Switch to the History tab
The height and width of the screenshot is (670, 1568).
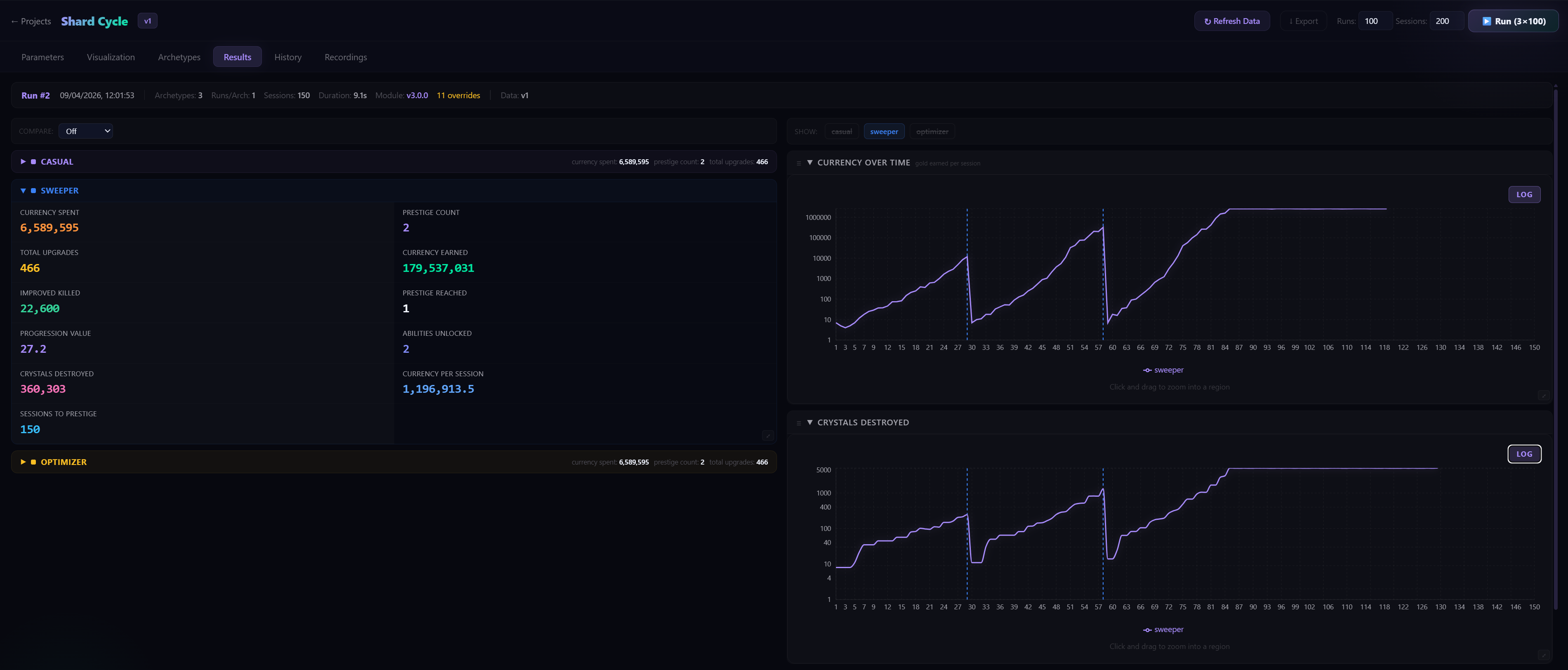(x=287, y=57)
